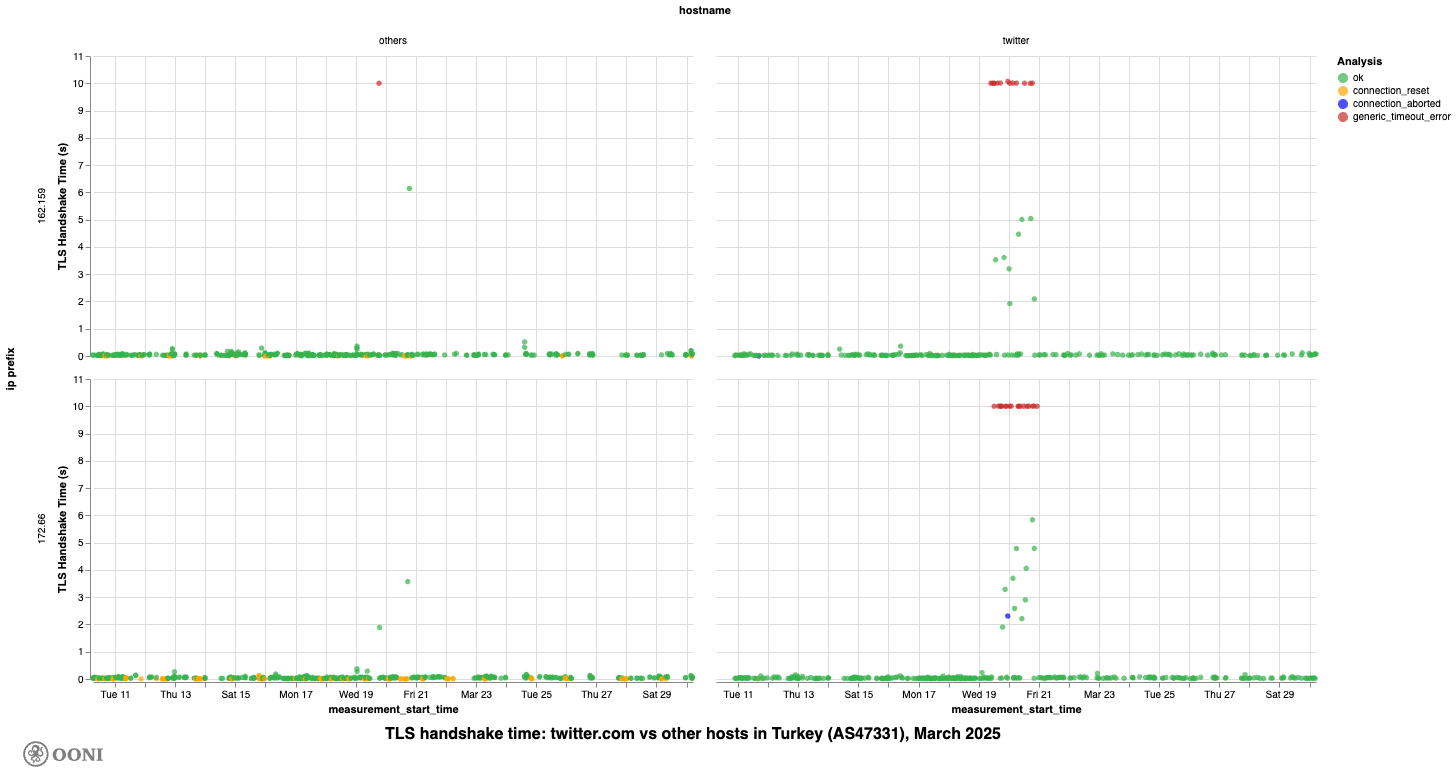
Task: Click the blue connection_aborted legend circle
Action: [x=1342, y=103]
